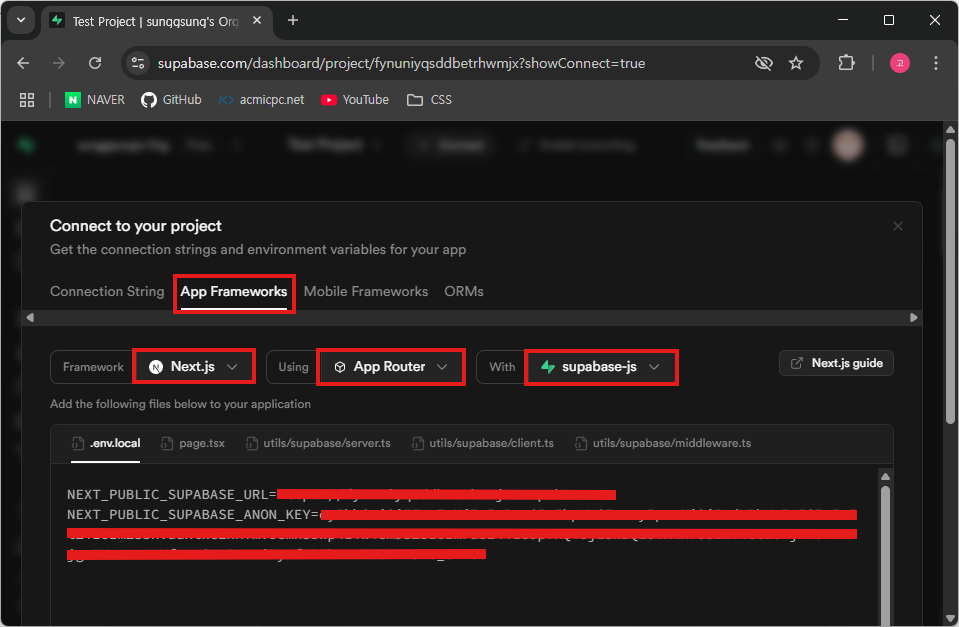Click the page scrollbar down arrow
This screenshot has width=959, height=627.
click(x=950, y=618)
